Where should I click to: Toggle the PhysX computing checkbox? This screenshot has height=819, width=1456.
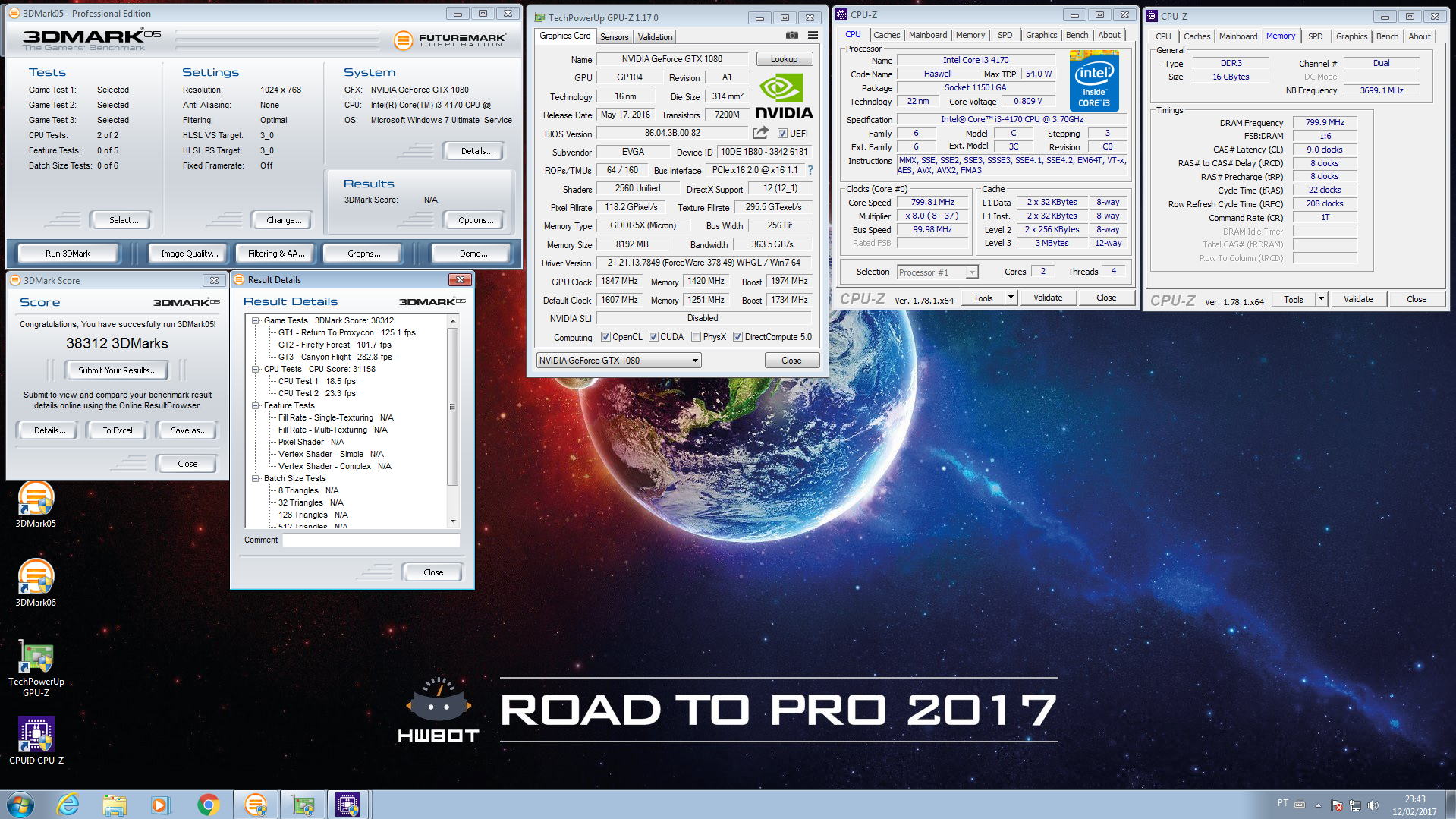pyautogui.click(x=696, y=337)
